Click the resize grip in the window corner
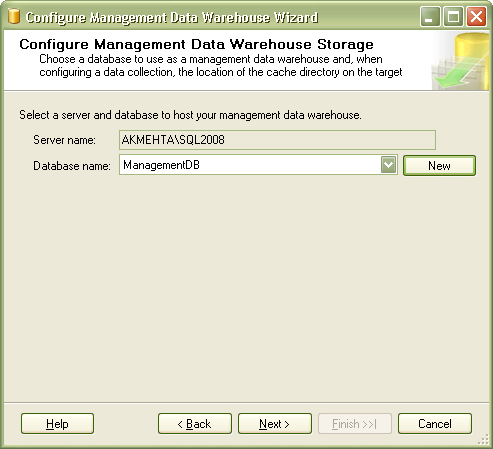This screenshot has height=449, width=493. point(484,440)
